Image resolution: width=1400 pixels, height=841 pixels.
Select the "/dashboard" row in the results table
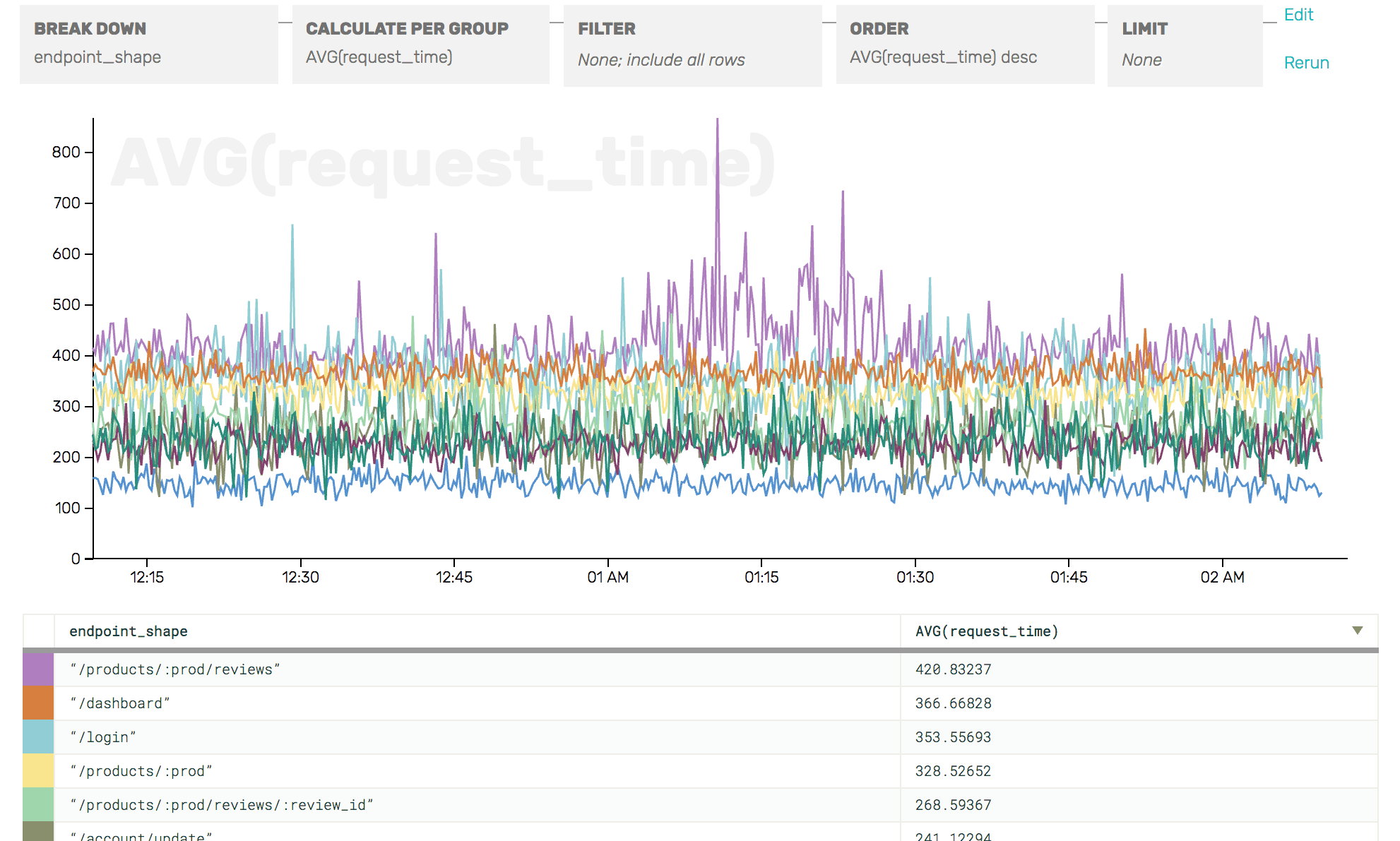(x=424, y=703)
